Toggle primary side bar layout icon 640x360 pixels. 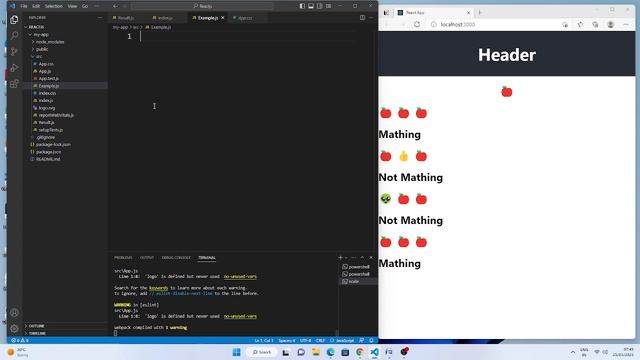[302, 6]
